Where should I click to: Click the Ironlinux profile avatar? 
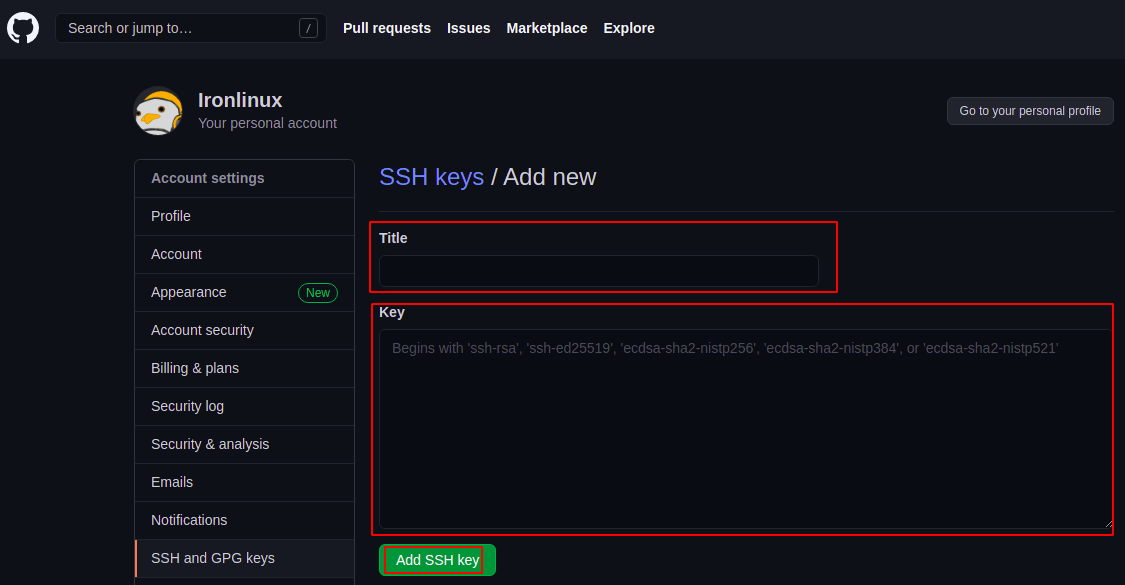[x=158, y=111]
